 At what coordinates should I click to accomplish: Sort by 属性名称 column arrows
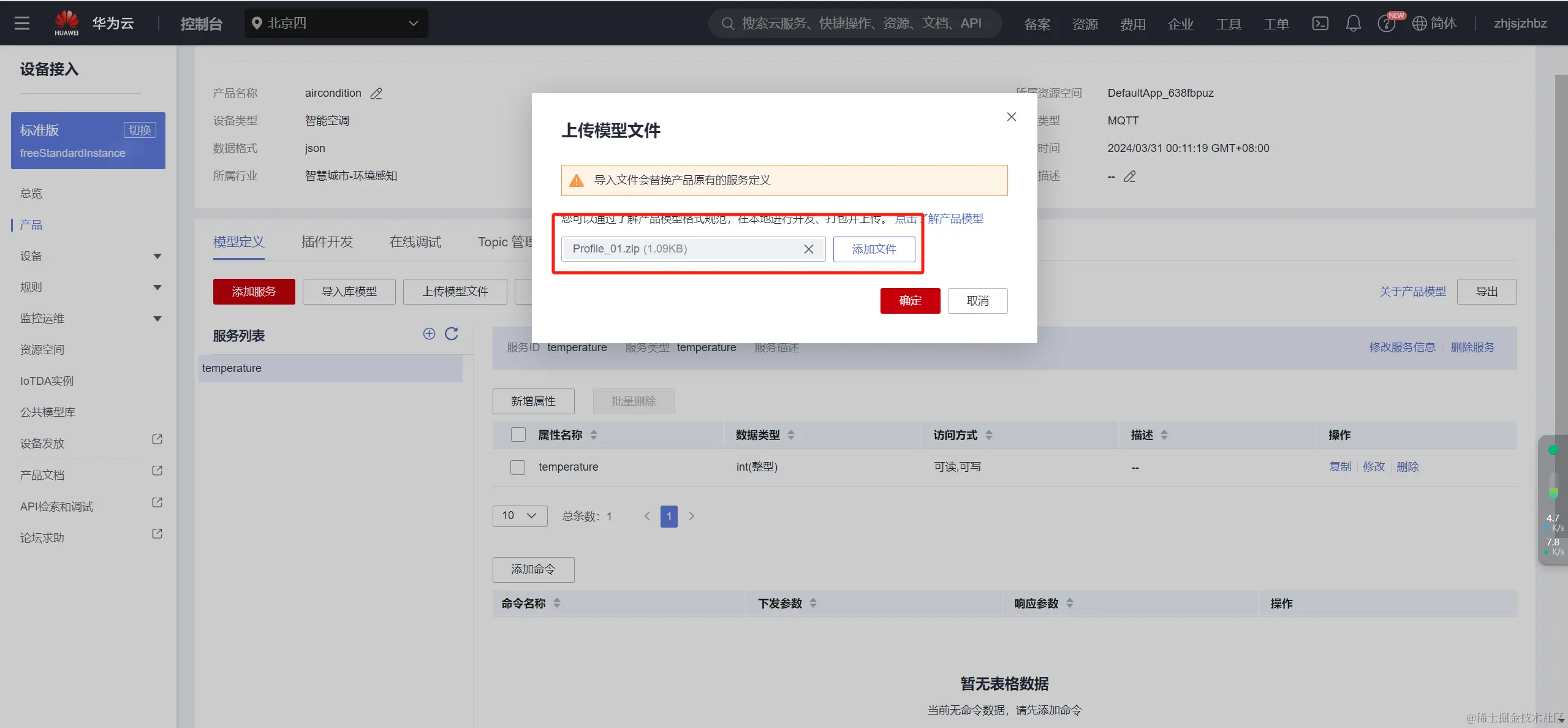pos(593,434)
